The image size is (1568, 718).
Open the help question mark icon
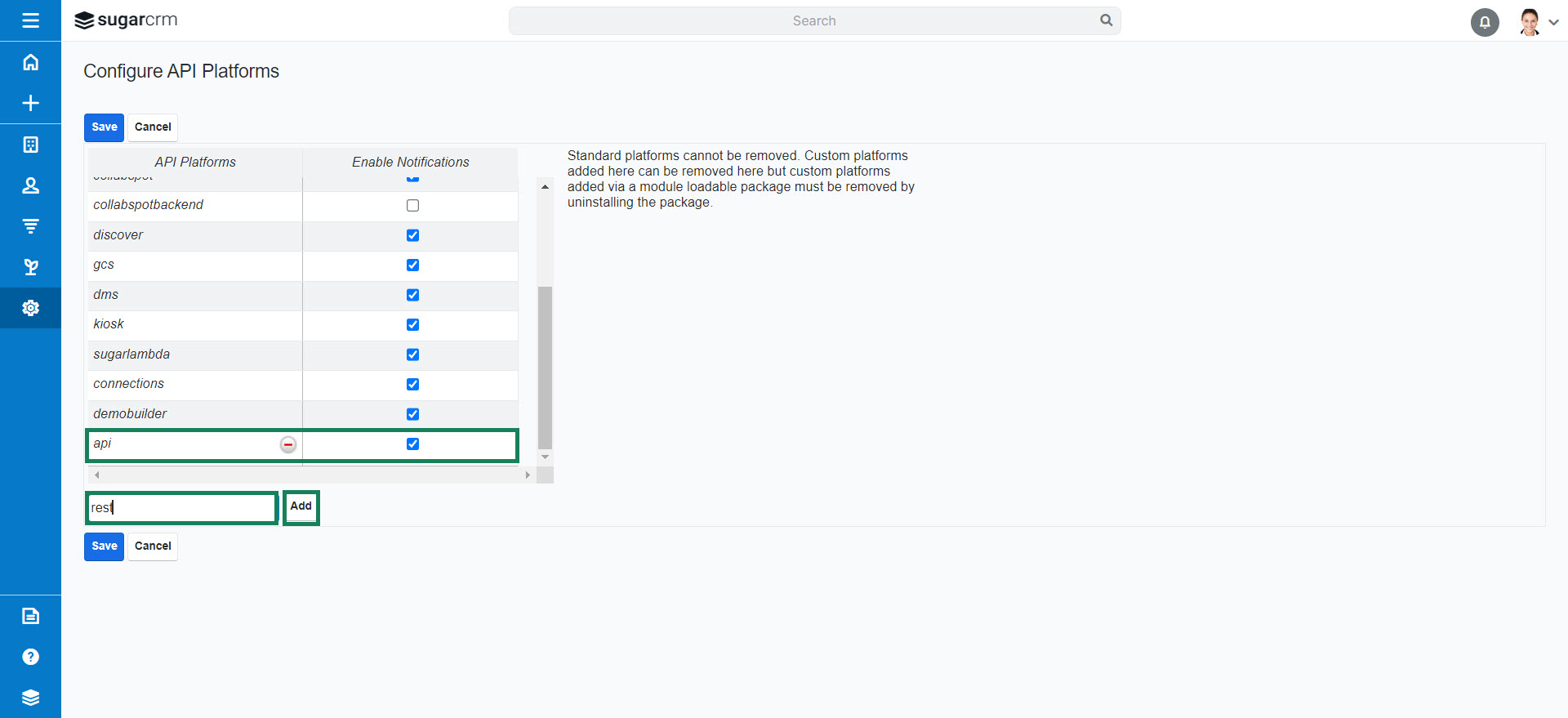[30, 657]
